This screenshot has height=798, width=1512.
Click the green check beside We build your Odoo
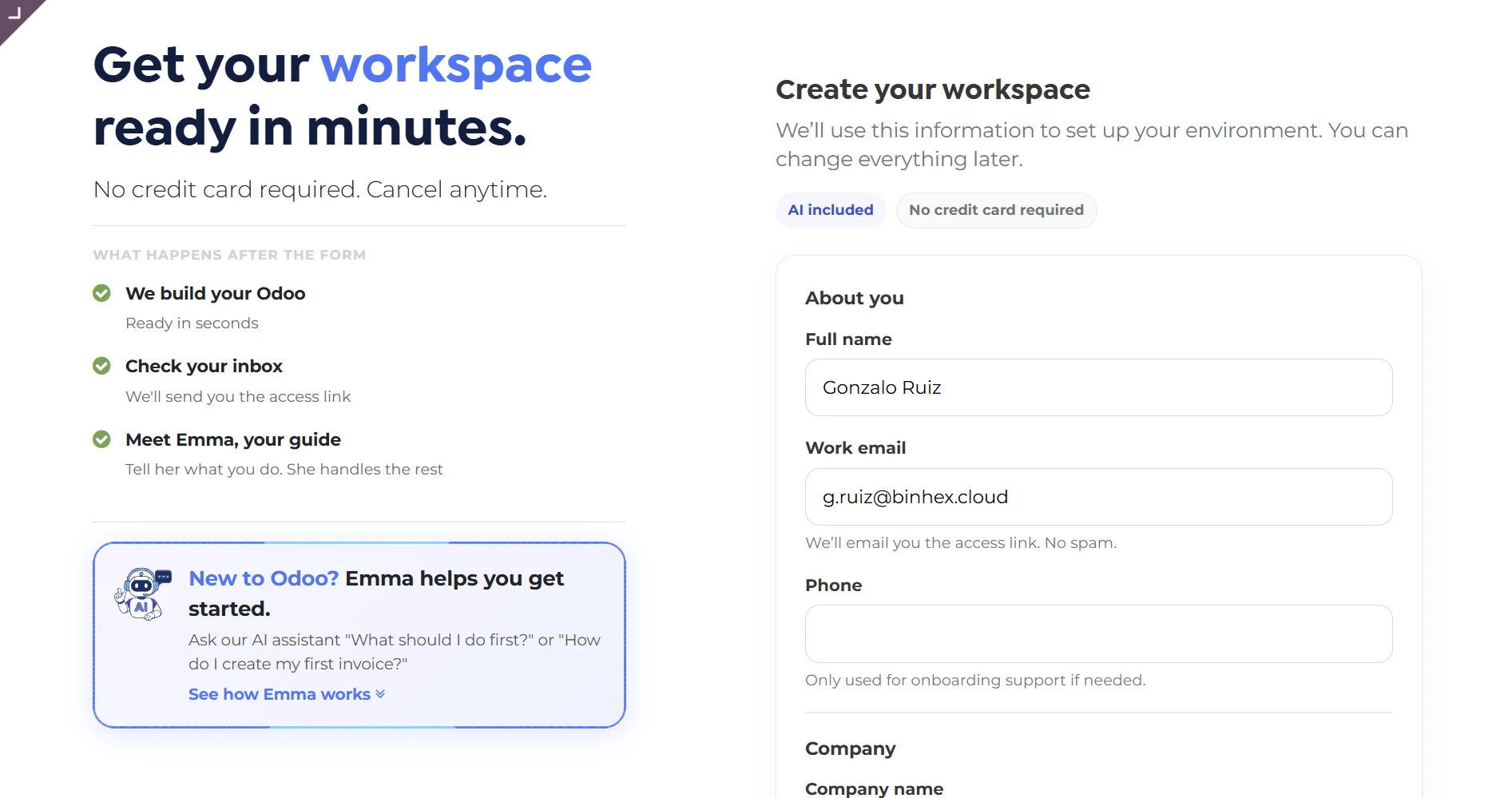point(101,293)
